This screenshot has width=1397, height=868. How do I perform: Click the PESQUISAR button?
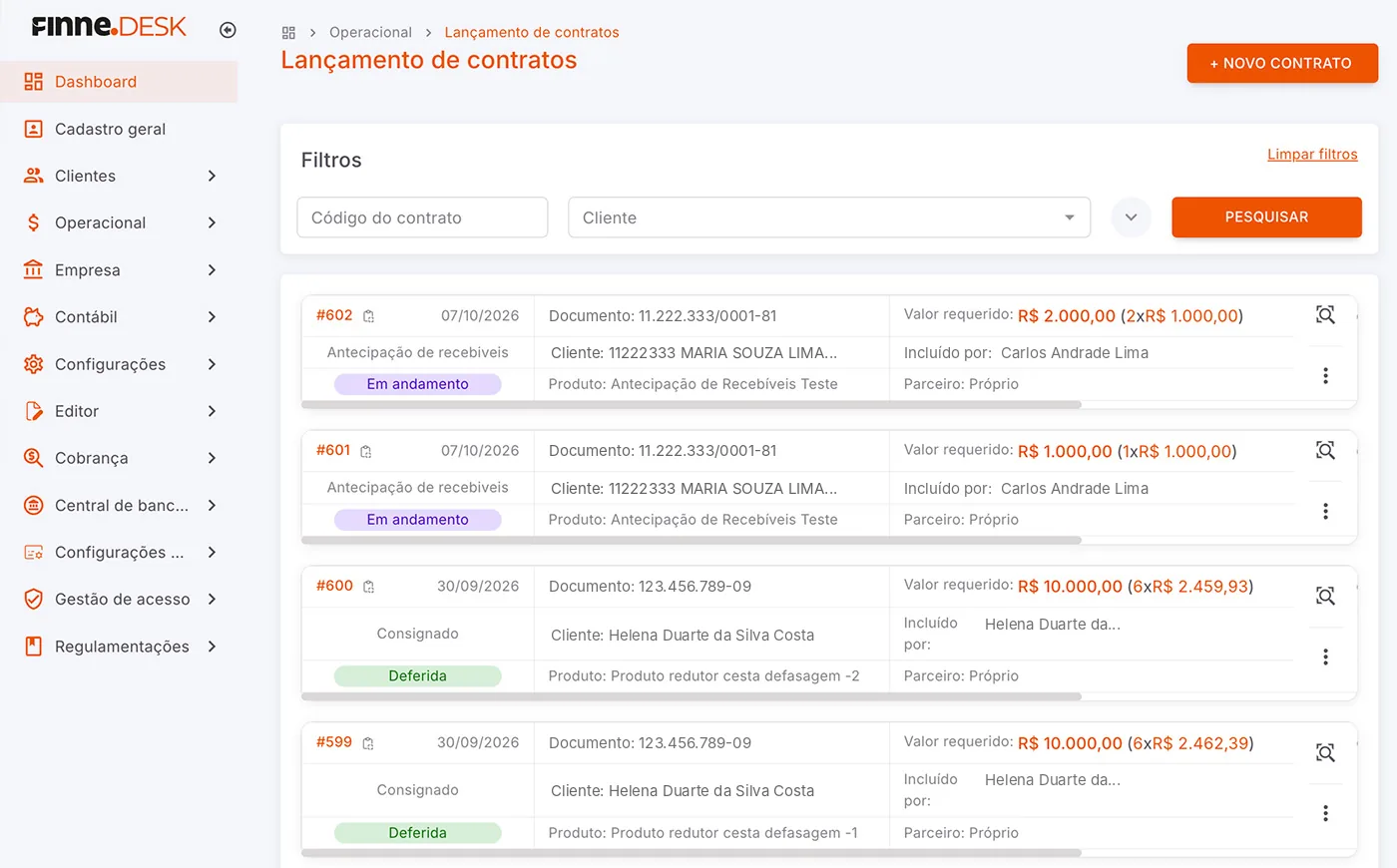(1266, 217)
